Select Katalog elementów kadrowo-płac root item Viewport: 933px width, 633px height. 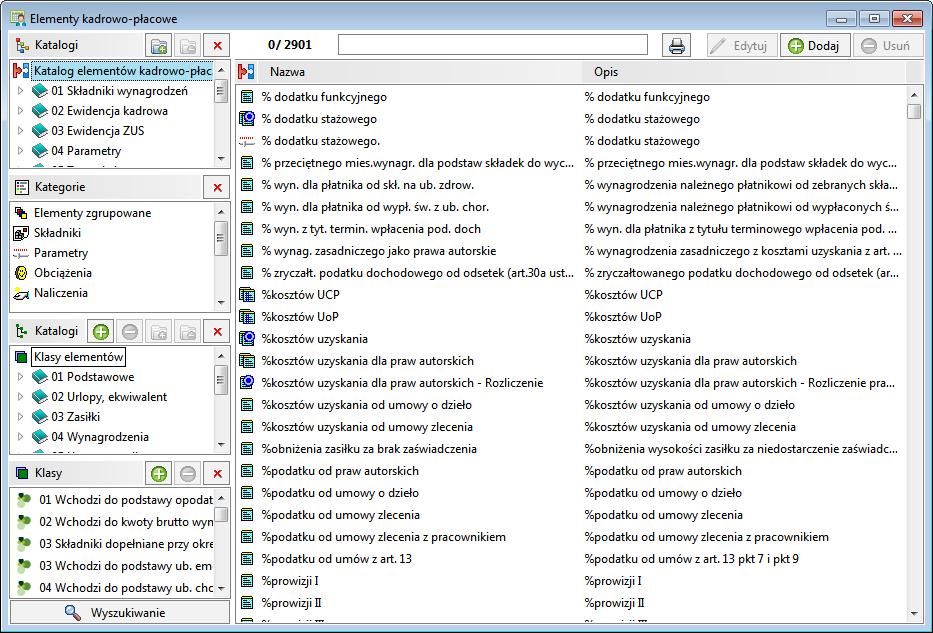point(123,71)
